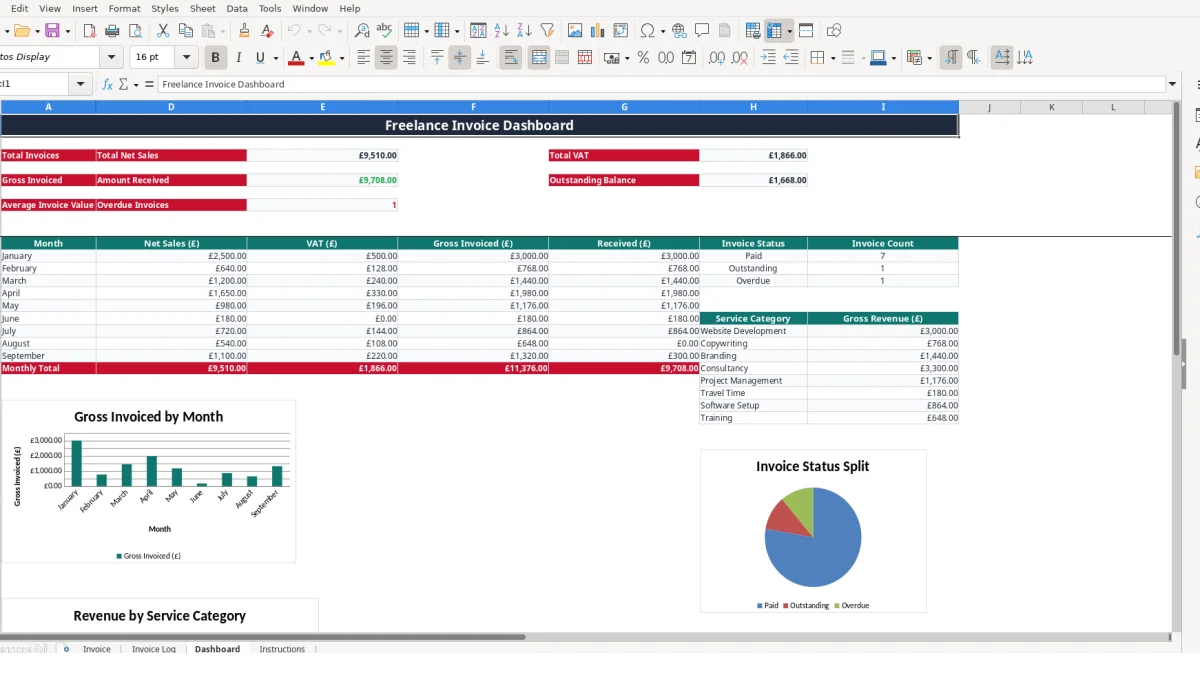Open Print Preview toggle
The image size is (1200, 675).
134,31
